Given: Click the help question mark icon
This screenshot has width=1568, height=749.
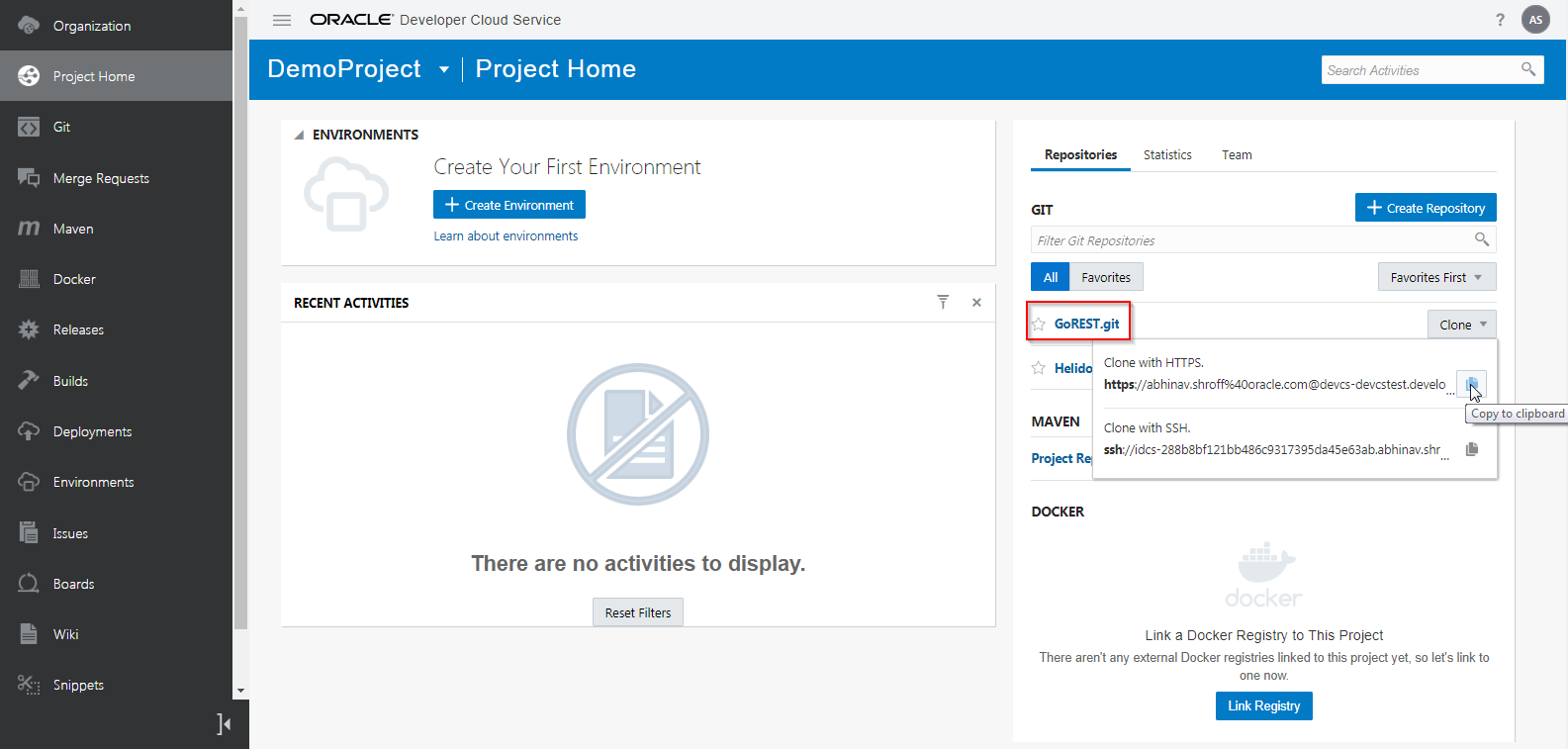Looking at the screenshot, I should (x=1500, y=20).
